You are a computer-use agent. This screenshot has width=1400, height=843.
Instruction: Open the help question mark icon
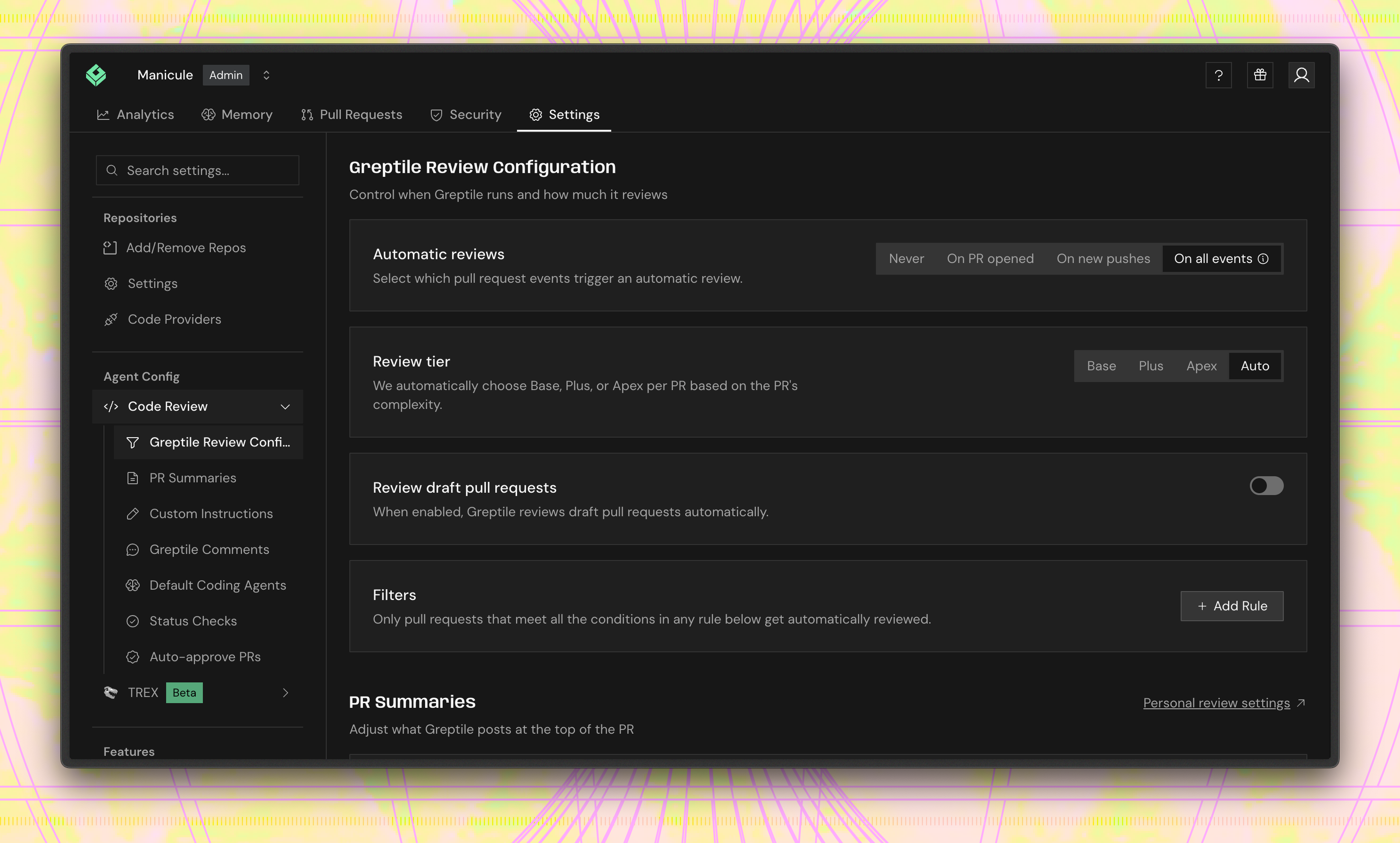pos(1218,75)
